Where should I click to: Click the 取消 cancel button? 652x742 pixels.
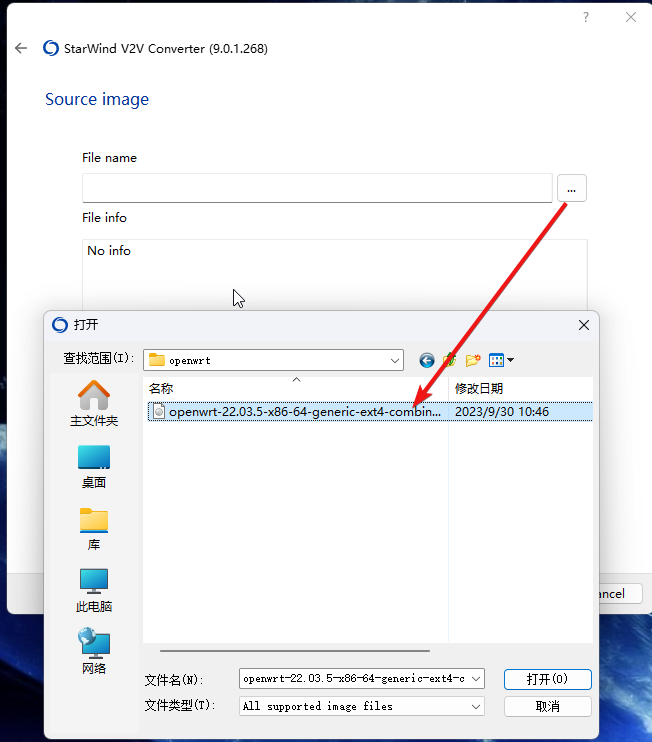[x=547, y=707]
